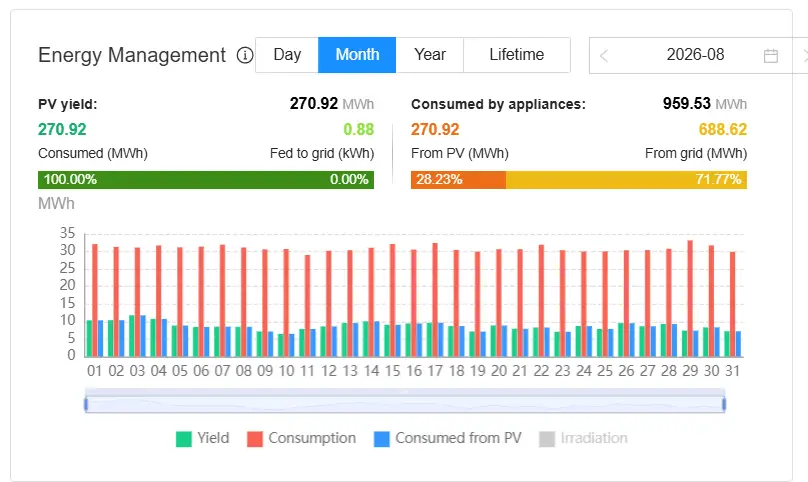Image resolution: width=808 pixels, height=482 pixels.
Task: Click the yellow 71.77% From grid bar
Action: click(626, 180)
